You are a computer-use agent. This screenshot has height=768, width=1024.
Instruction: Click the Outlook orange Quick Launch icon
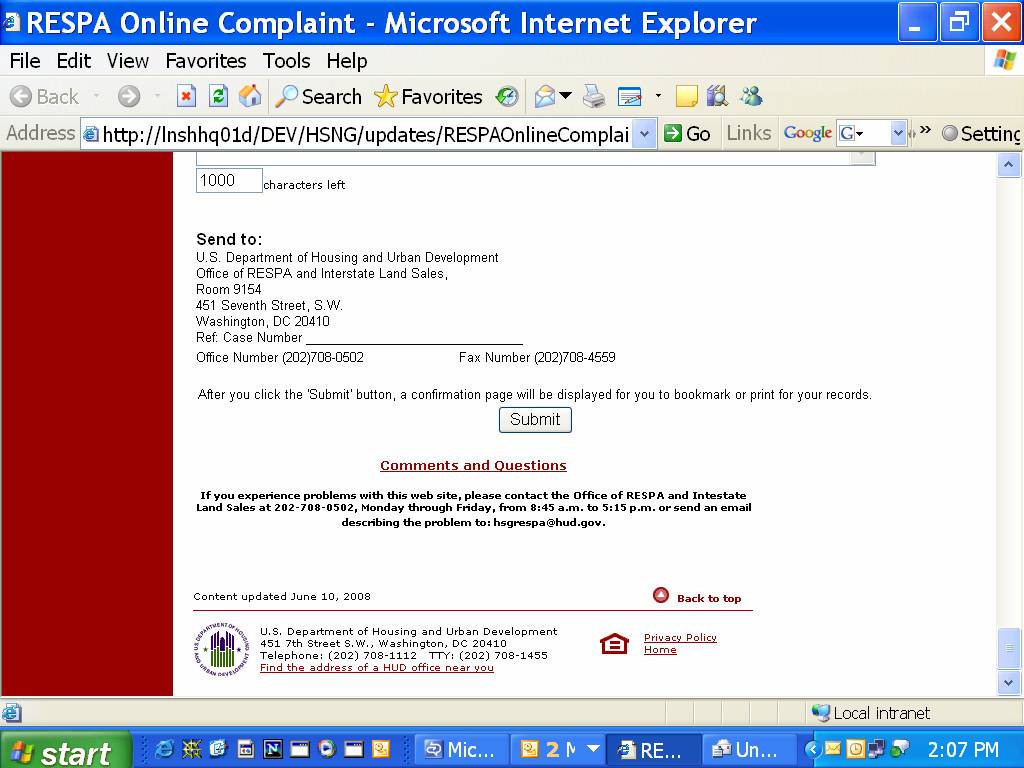(x=381, y=749)
